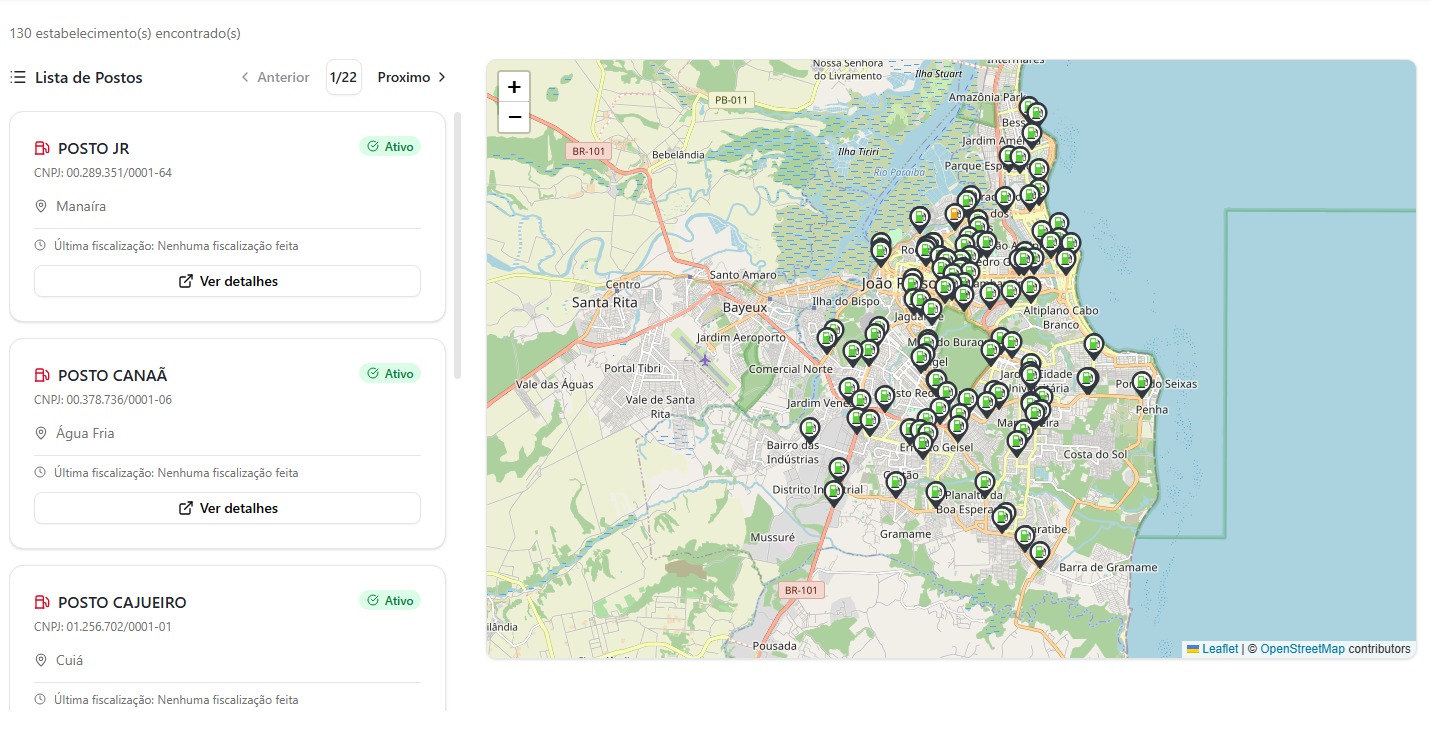Click the location pin icon next to Cuiá

[x=41, y=660]
